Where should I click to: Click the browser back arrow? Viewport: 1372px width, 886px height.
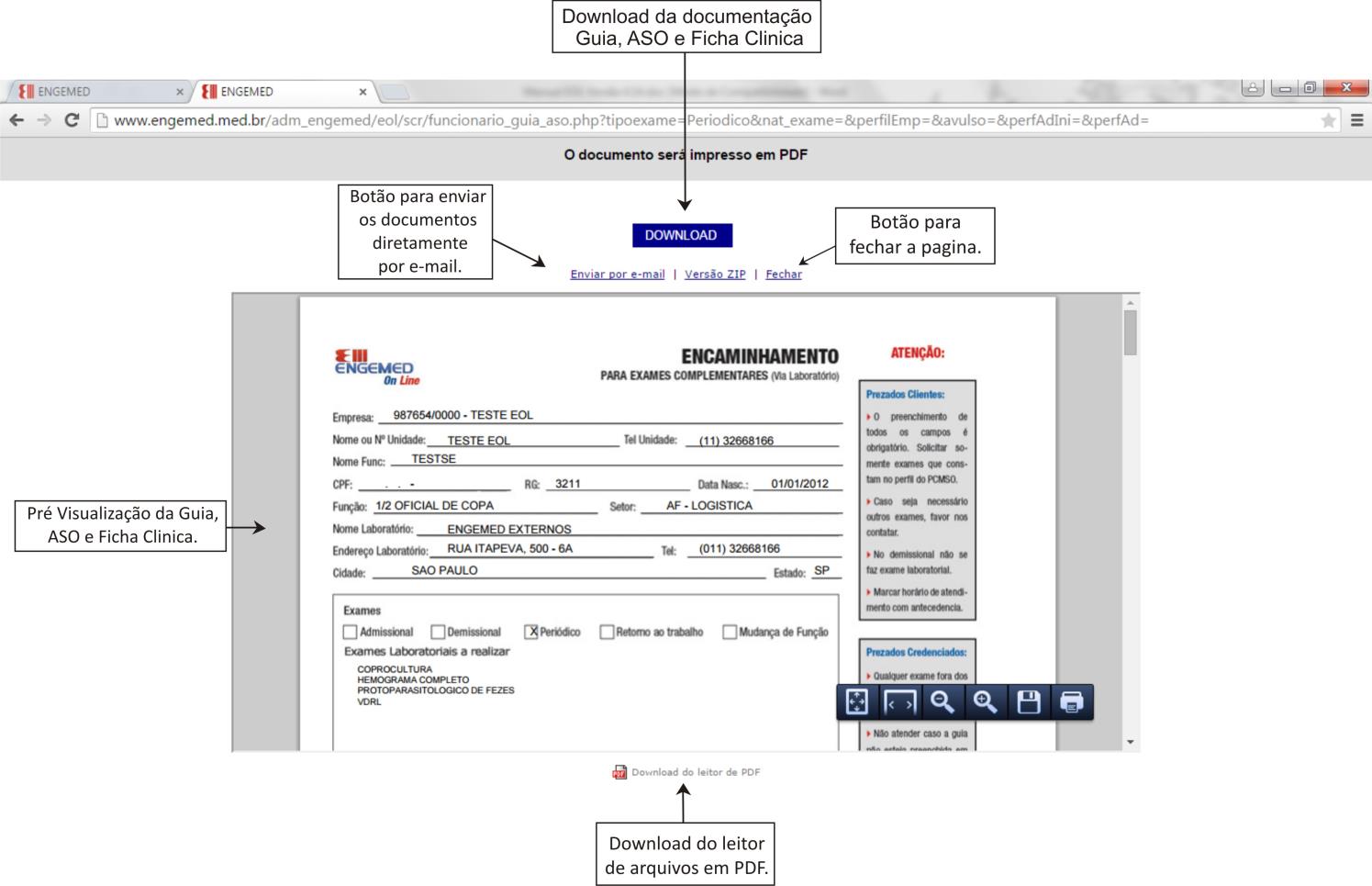pos(17,120)
